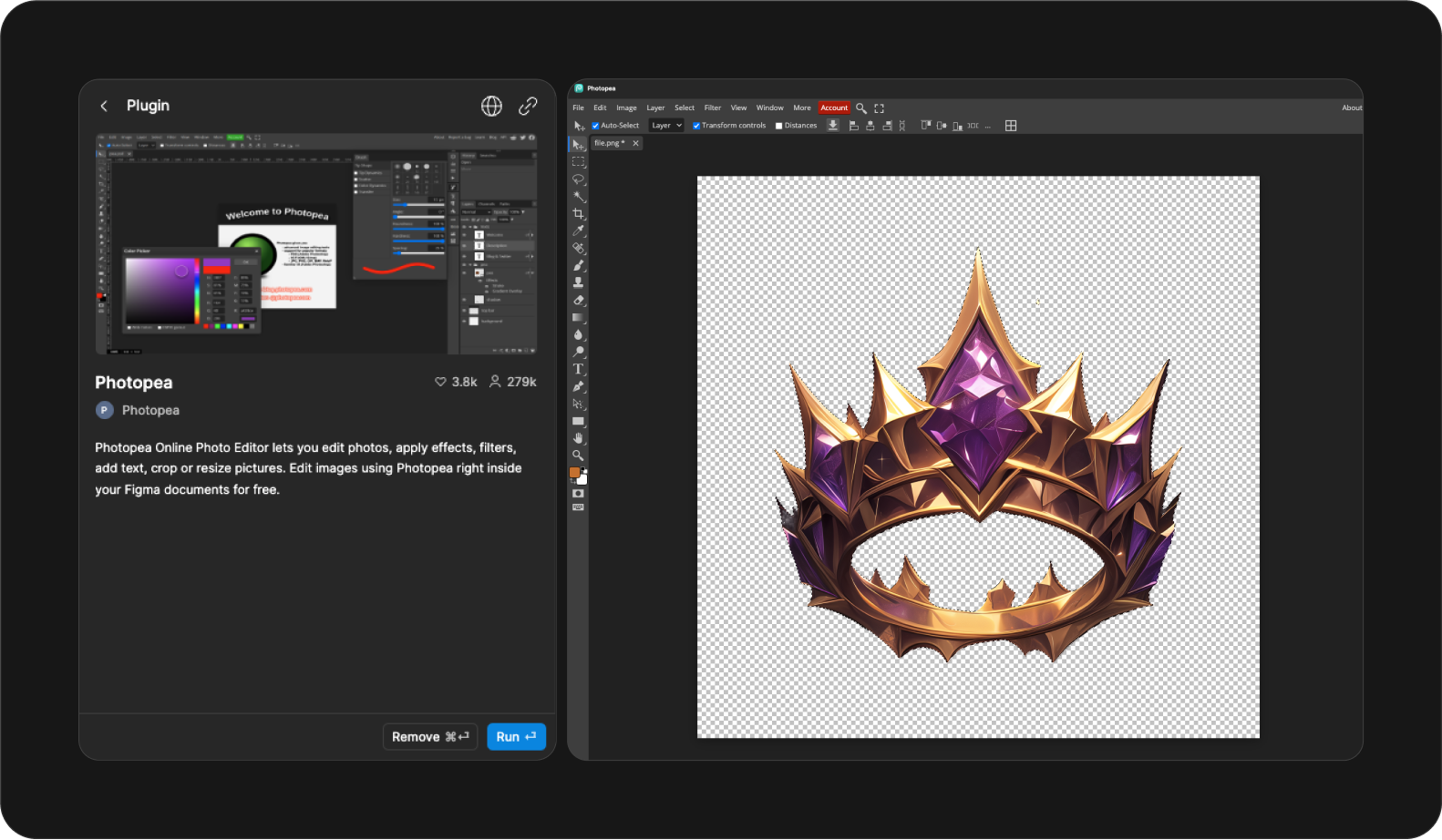This screenshot has height=840, width=1442.
Task: Select the Rectangle shape tool
Action: pyautogui.click(x=578, y=421)
